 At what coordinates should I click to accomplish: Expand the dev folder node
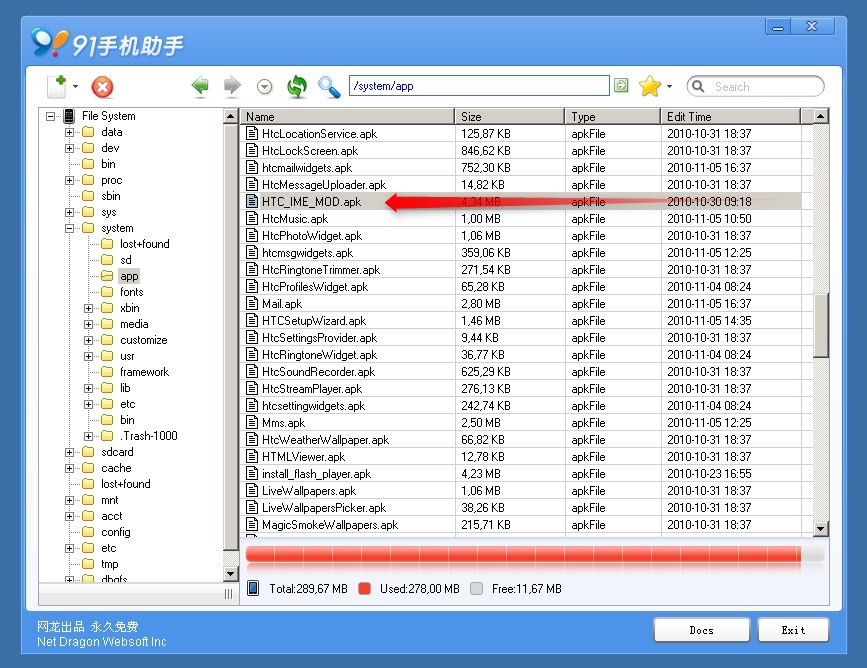tap(69, 148)
